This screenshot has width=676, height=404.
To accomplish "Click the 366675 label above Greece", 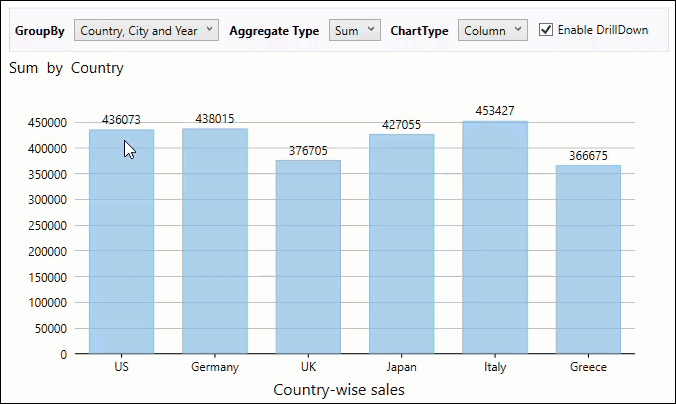I will (588, 156).
